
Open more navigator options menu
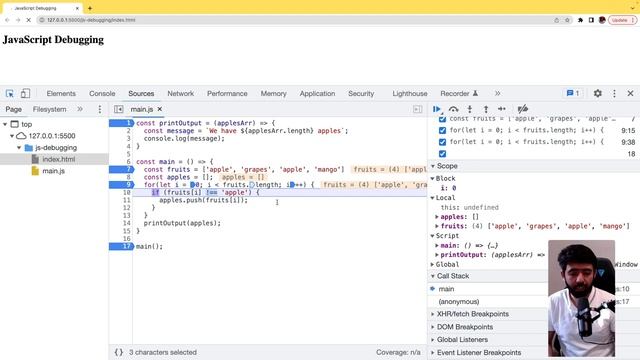point(100,109)
